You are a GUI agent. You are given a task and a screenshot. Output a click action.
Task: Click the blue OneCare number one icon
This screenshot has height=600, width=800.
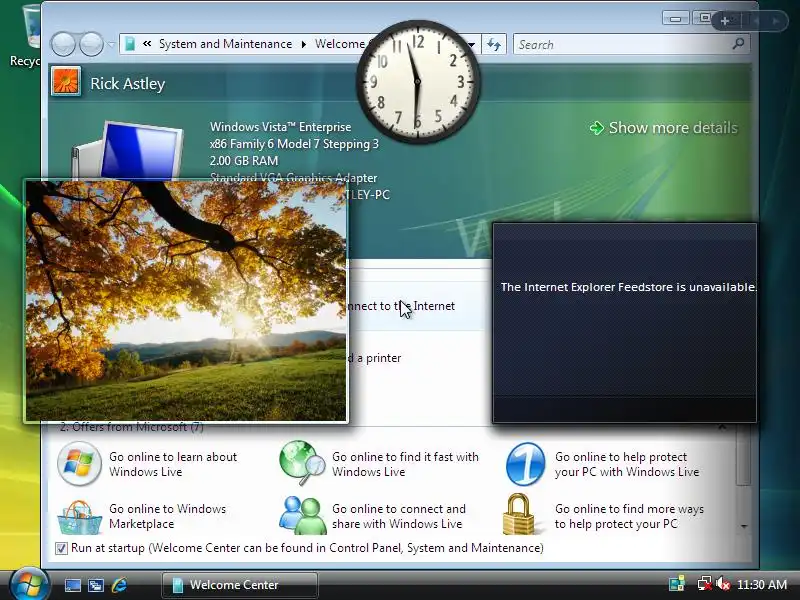(526, 464)
